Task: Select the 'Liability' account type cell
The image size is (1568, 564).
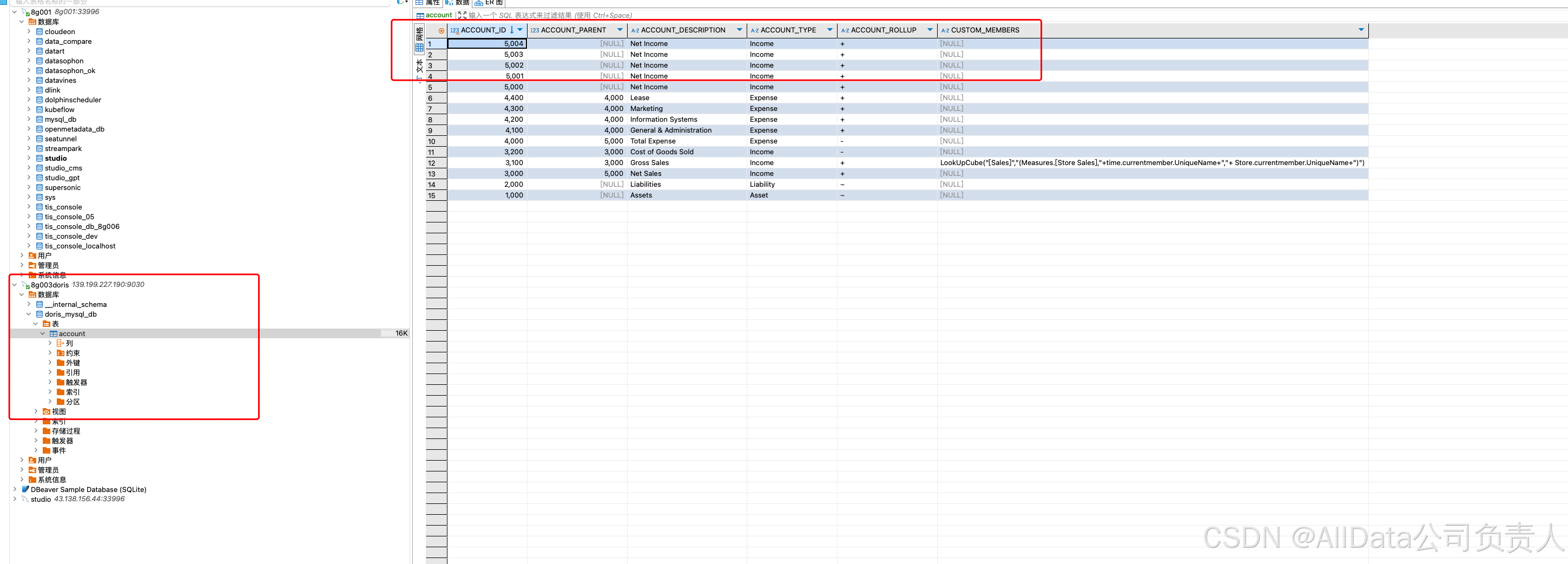Action: [x=792, y=185]
